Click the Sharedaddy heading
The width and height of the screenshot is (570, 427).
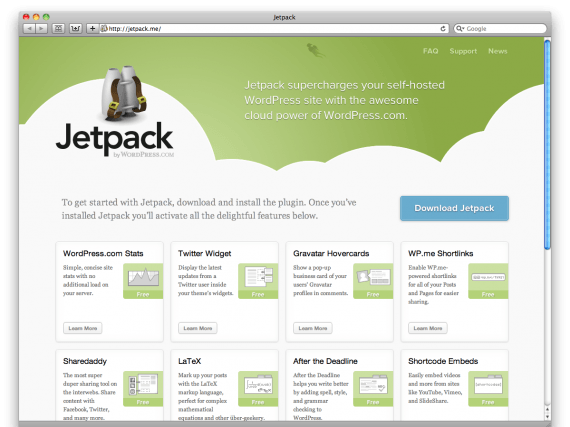click(x=85, y=361)
